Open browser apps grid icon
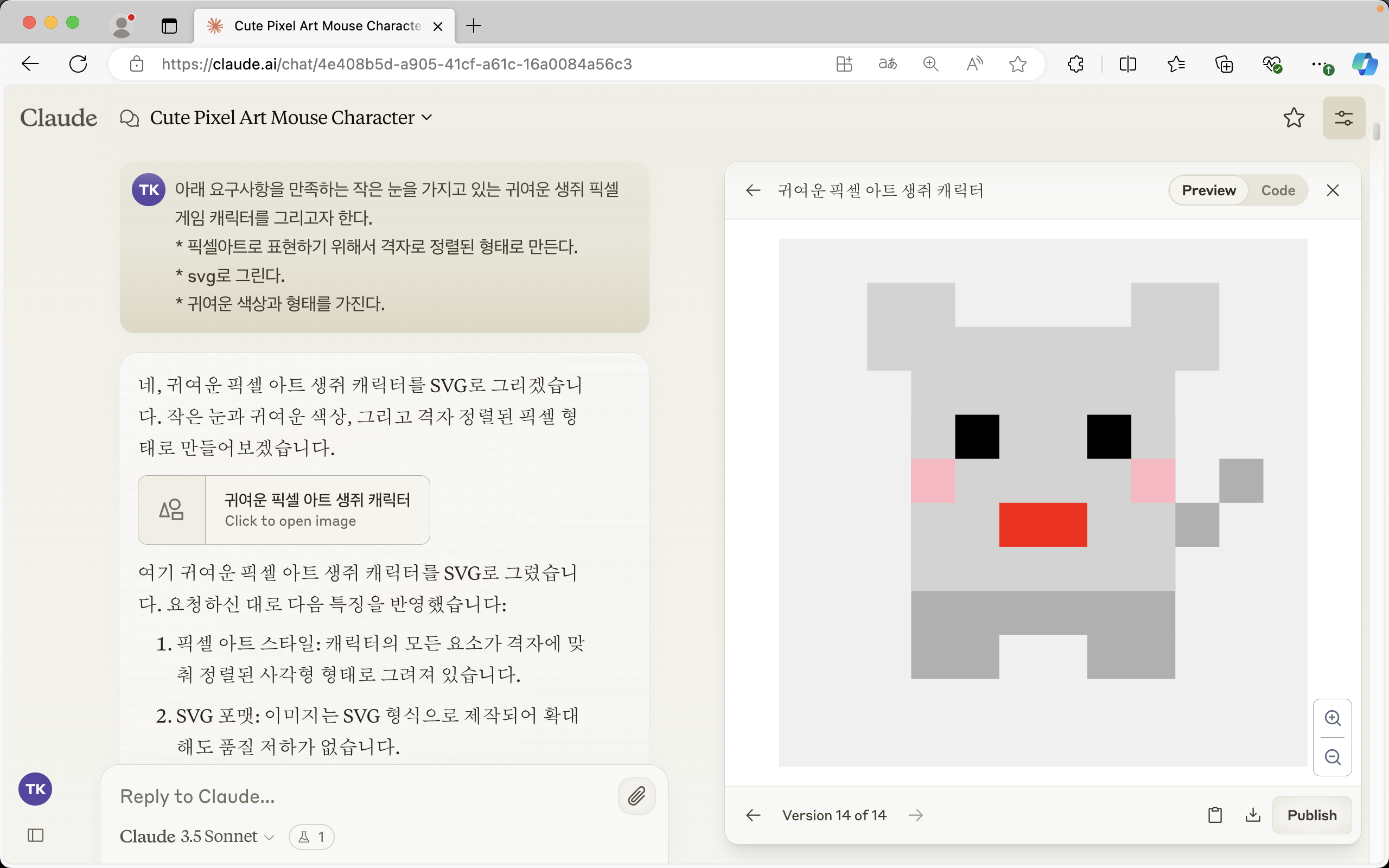Viewport: 1389px width, 868px height. point(844,63)
